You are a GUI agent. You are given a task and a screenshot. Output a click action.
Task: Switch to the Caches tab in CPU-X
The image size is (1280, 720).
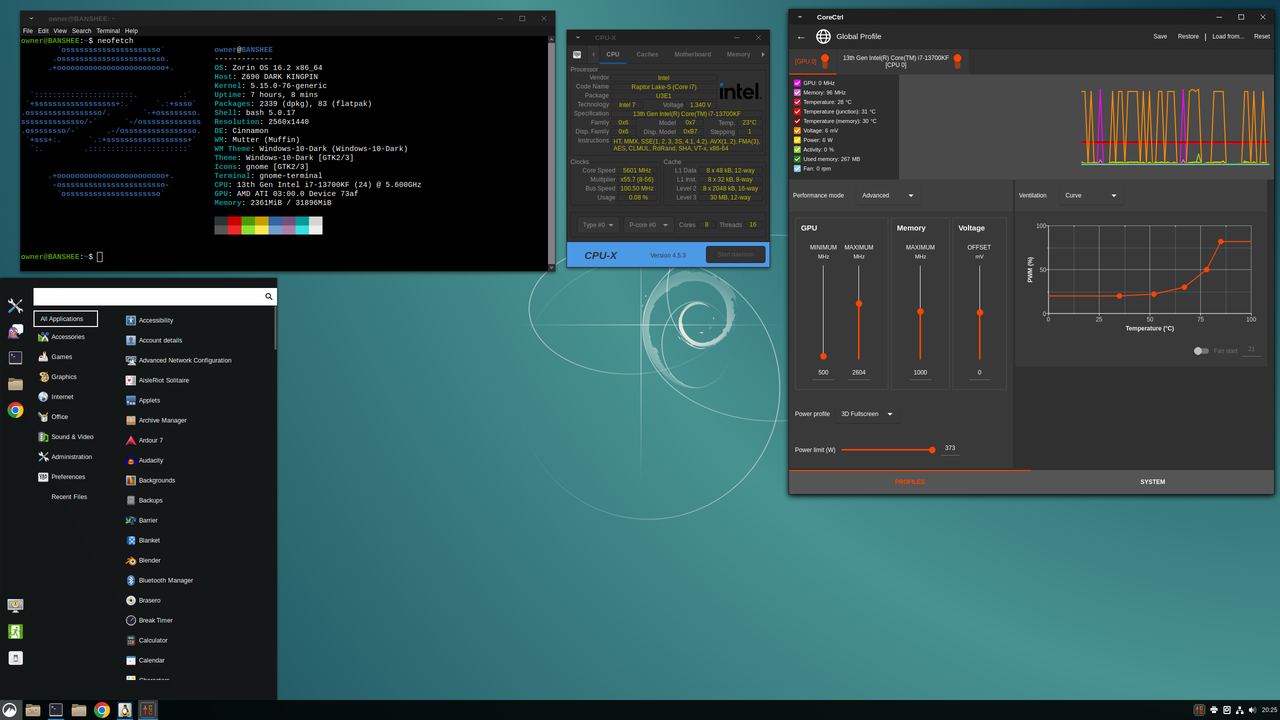(647, 54)
